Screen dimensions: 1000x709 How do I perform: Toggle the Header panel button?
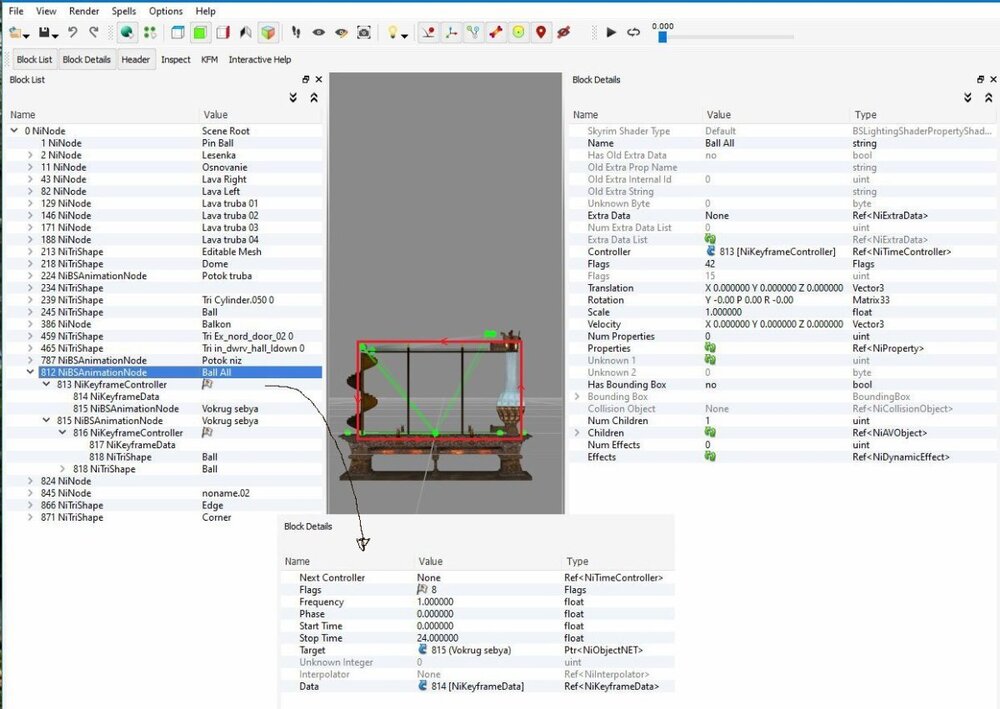pos(135,60)
